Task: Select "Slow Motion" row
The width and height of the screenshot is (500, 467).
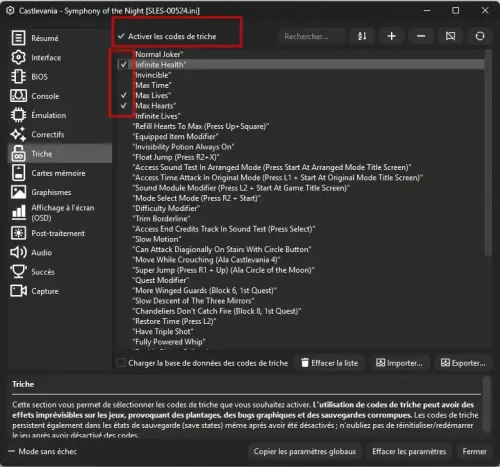Action: pyautogui.click(x=301, y=239)
